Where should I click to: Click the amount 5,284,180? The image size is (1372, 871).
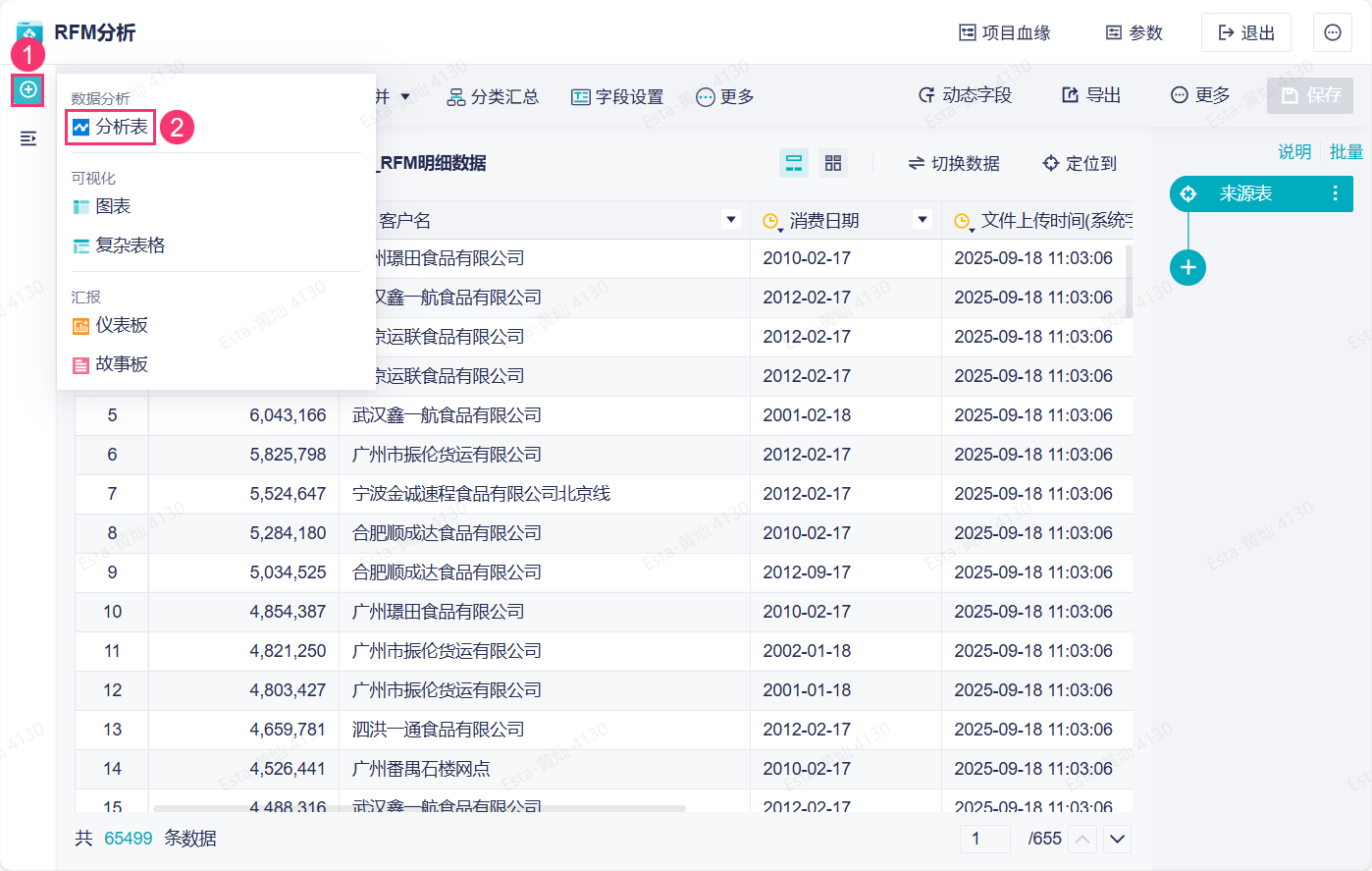tap(288, 533)
